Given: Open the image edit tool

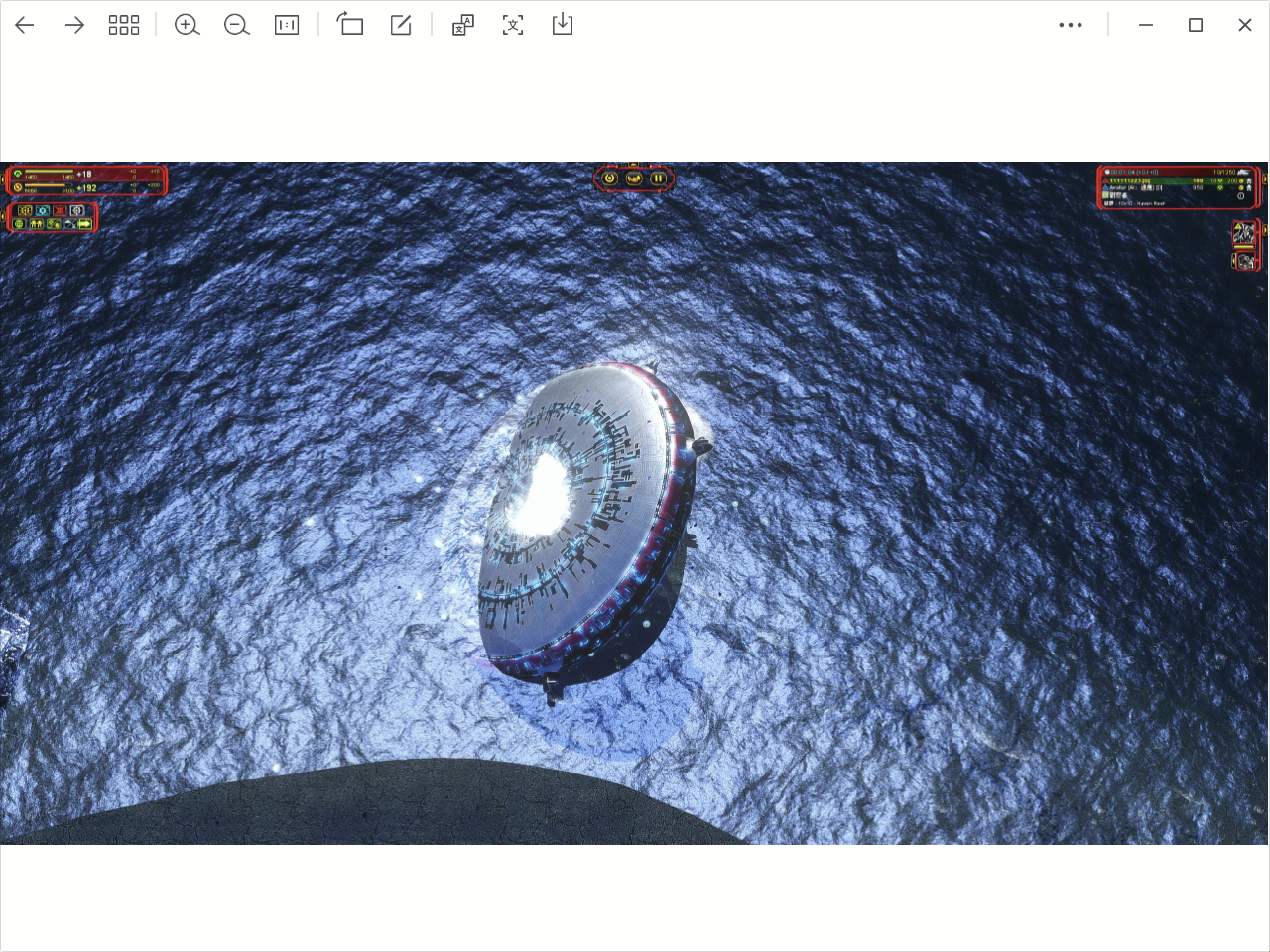Looking at the screenshot, I should (x=401, y=25).
